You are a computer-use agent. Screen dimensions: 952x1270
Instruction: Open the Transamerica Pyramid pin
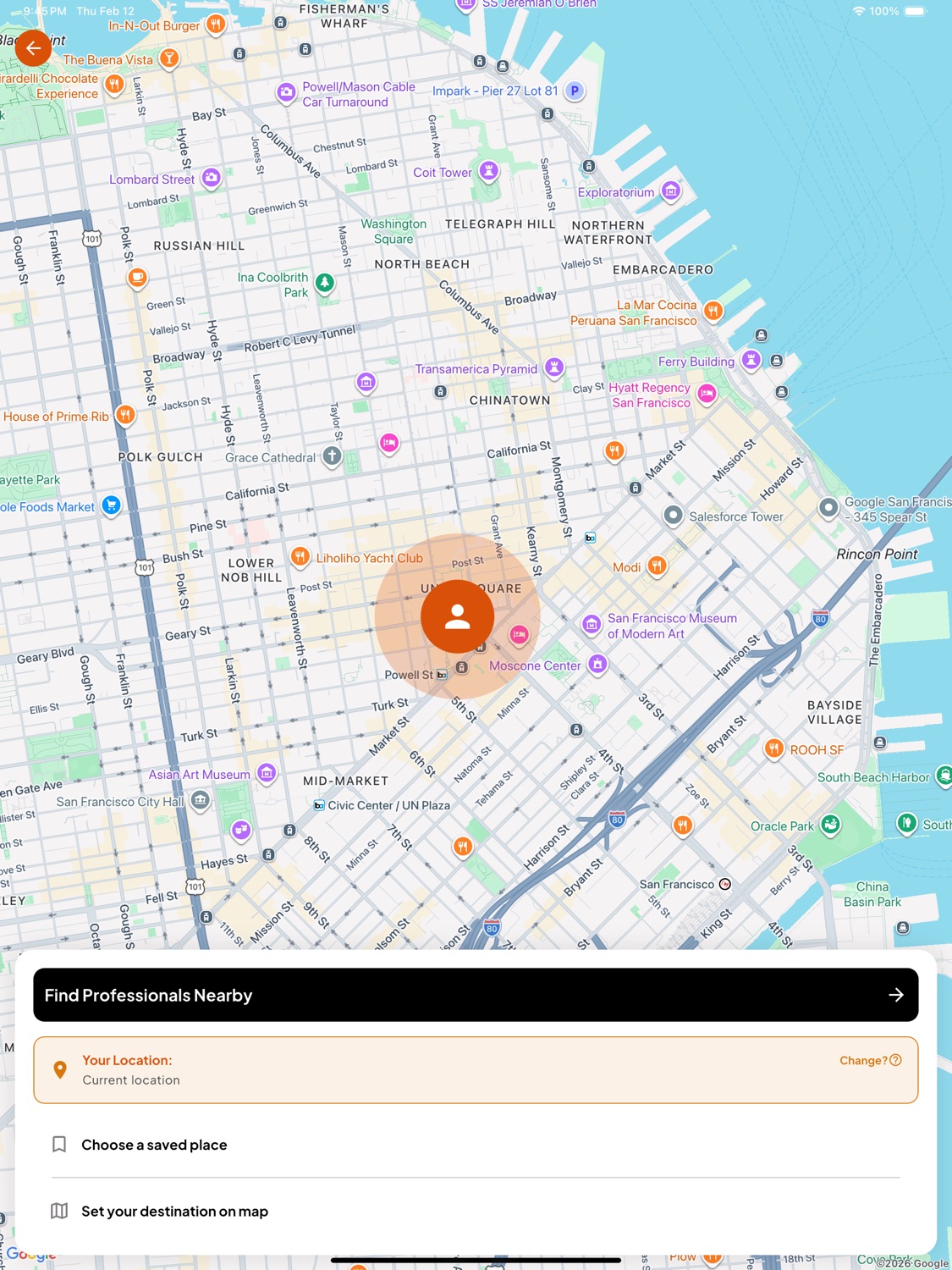tap(553, 367)
